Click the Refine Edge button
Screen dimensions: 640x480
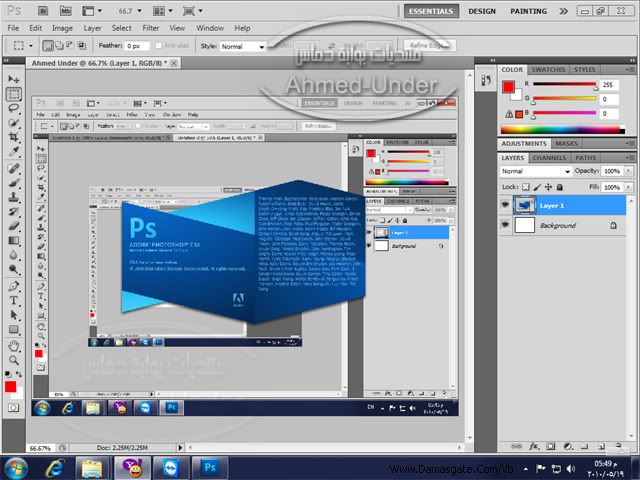click(x=429, y=45)
